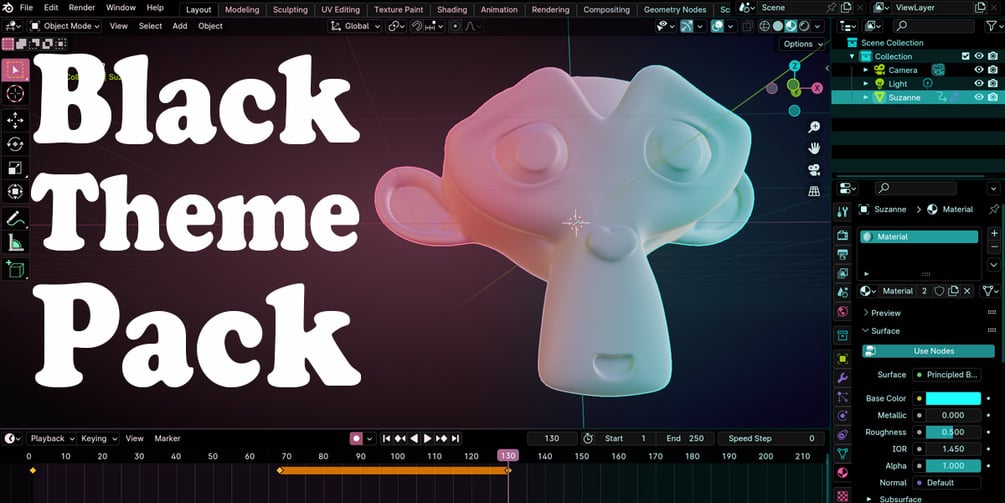Select the Rotate tool
Viewport: 1005px width, 503px height.
[15, 144]
